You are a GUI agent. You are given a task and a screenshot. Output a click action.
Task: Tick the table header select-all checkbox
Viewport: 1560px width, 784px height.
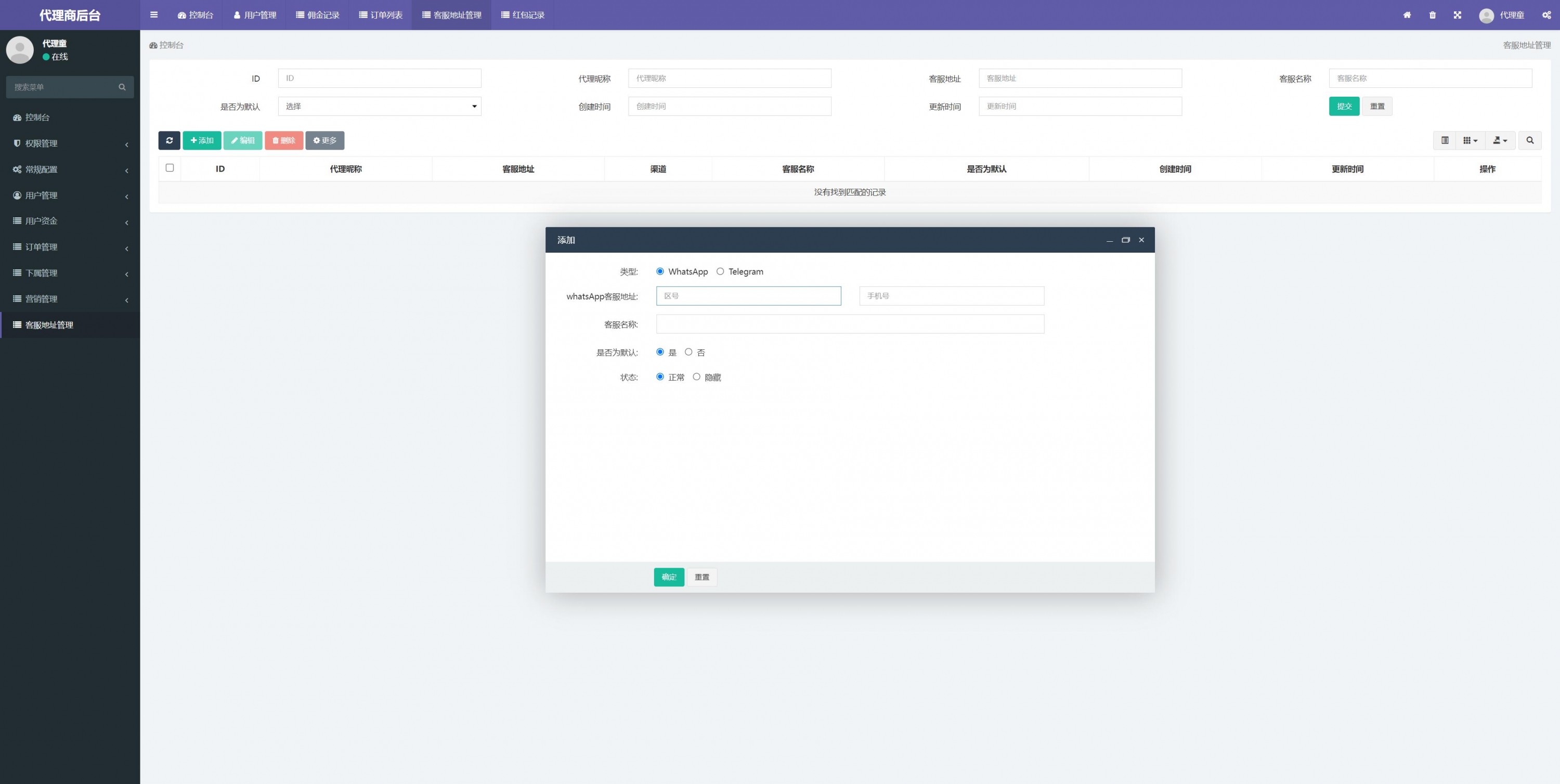coord(170,168)
